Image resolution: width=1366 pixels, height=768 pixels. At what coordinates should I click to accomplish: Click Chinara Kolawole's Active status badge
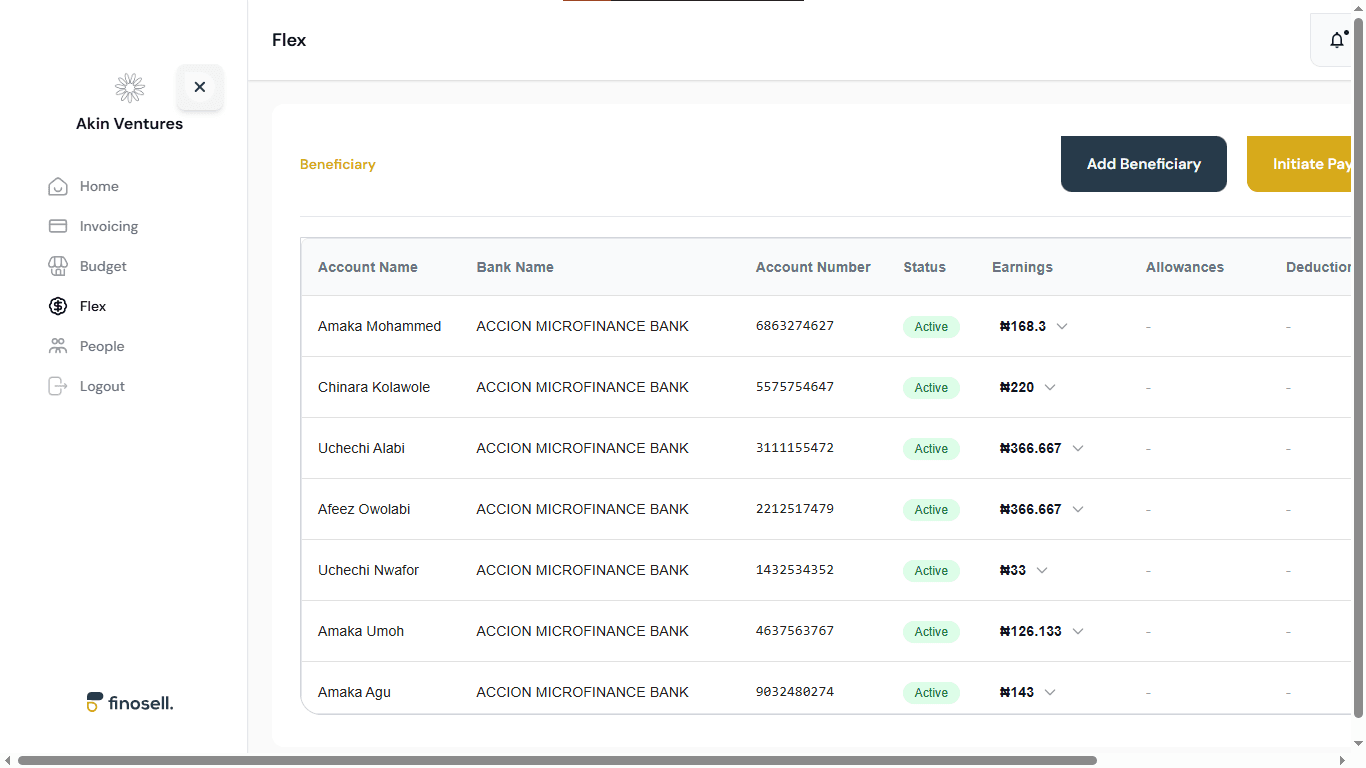click(931, 387)
